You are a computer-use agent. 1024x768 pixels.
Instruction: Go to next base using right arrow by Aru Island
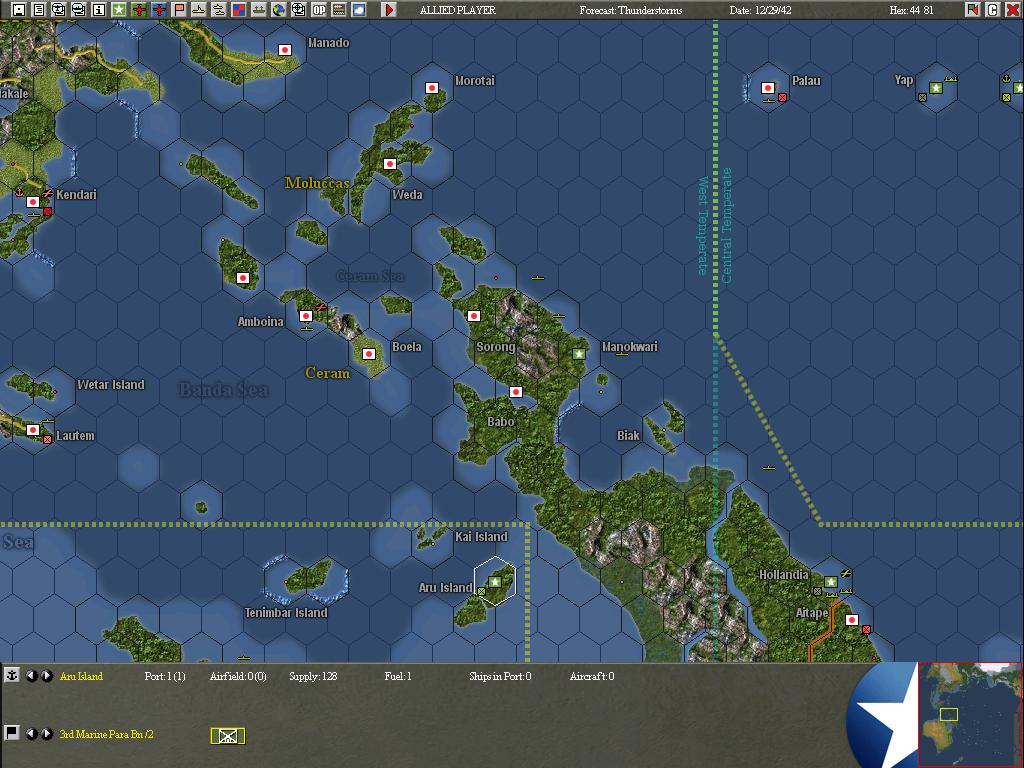pos(47,676)
